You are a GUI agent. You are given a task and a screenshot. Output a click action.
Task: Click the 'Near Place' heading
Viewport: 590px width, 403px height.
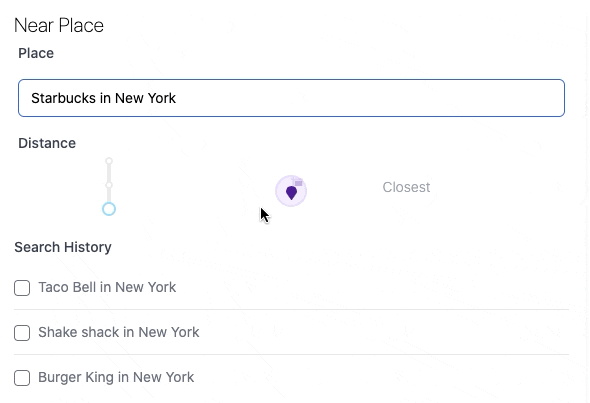pos(59,26)
